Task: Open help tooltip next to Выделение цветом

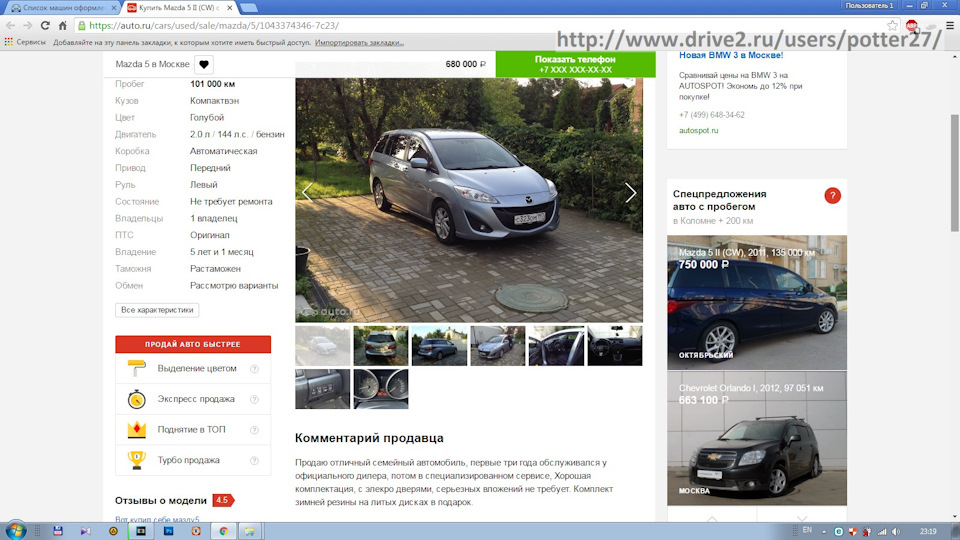Action: coord(254,369)
